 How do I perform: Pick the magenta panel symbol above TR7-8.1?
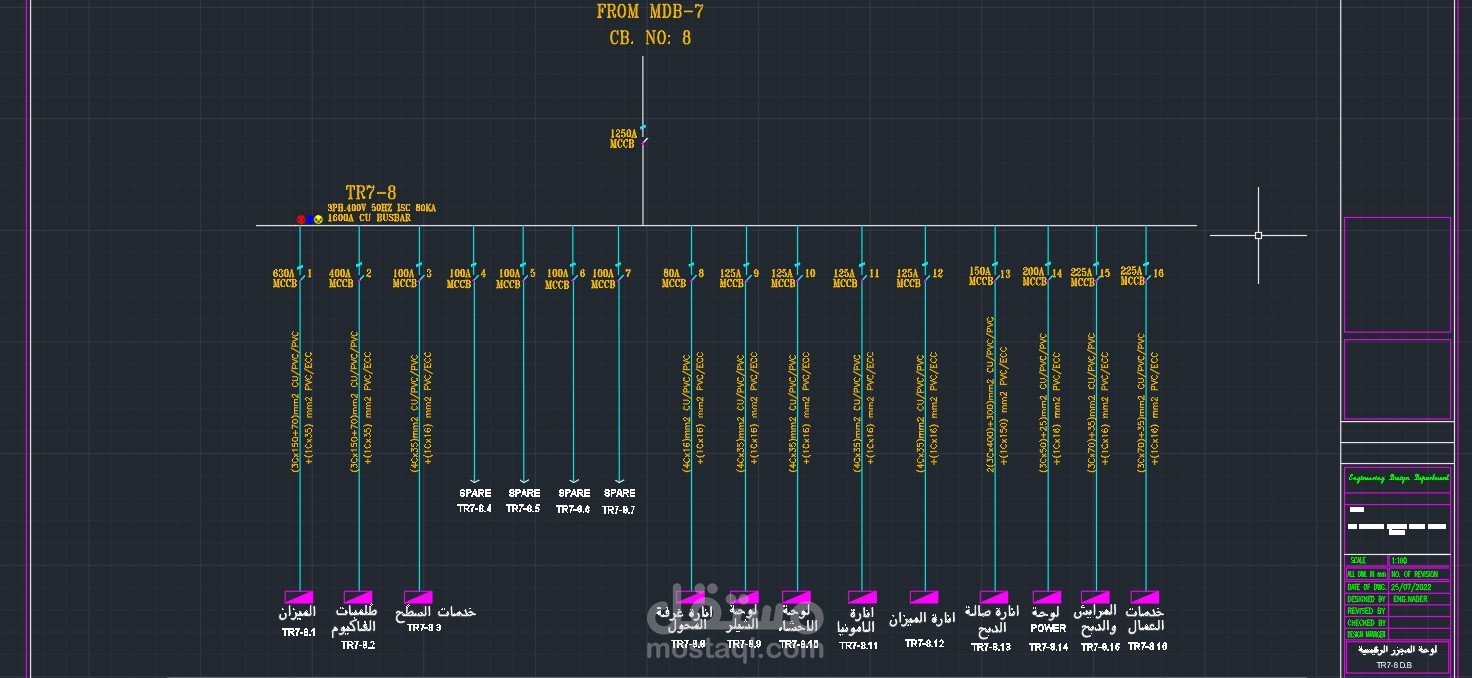point(299,597)
